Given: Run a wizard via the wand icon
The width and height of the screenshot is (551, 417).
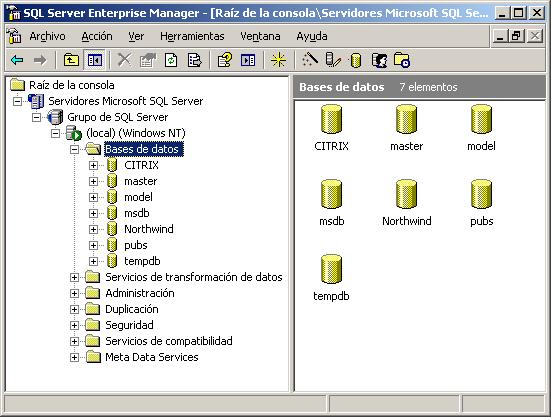Looking at the screenshot, I should 310,60.
